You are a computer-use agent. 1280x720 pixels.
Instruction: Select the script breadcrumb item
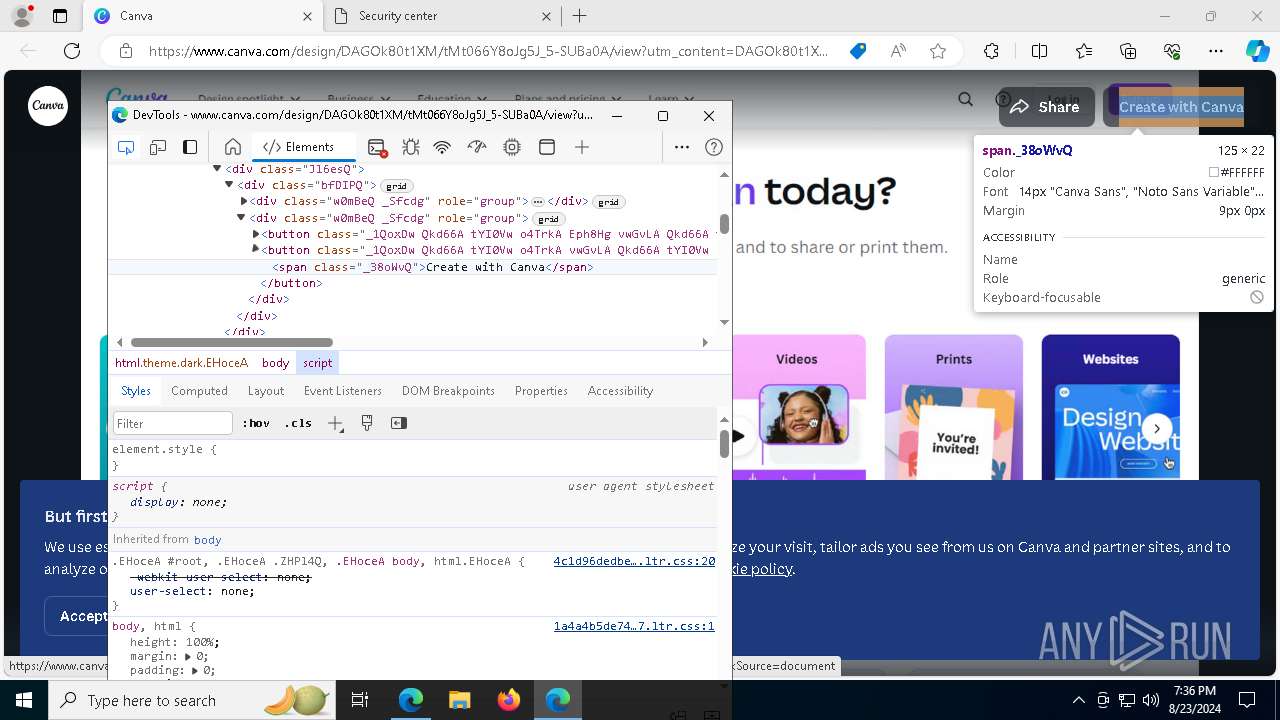[317, 363]
